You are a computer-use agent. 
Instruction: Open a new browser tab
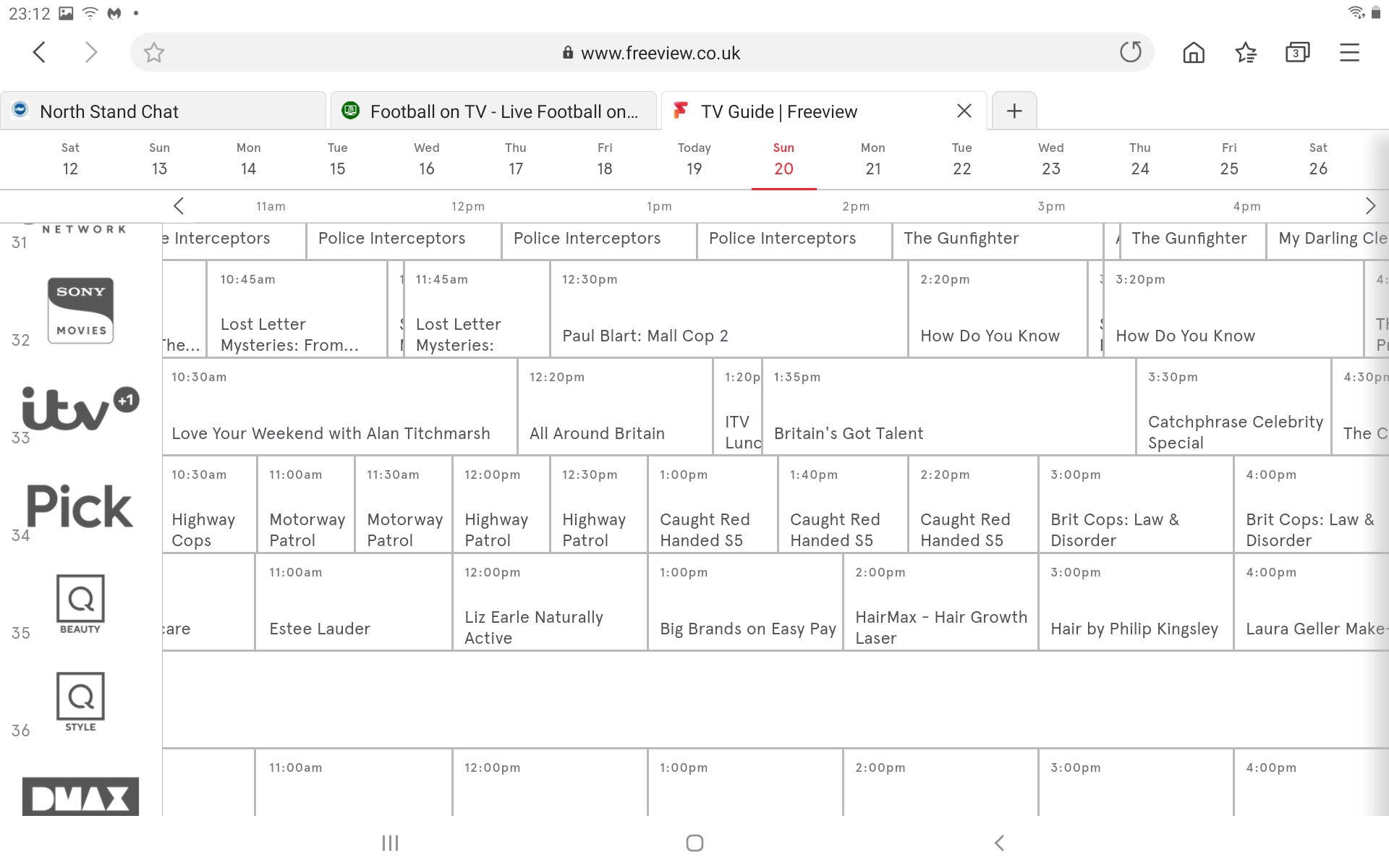[x=1014, y=111]
